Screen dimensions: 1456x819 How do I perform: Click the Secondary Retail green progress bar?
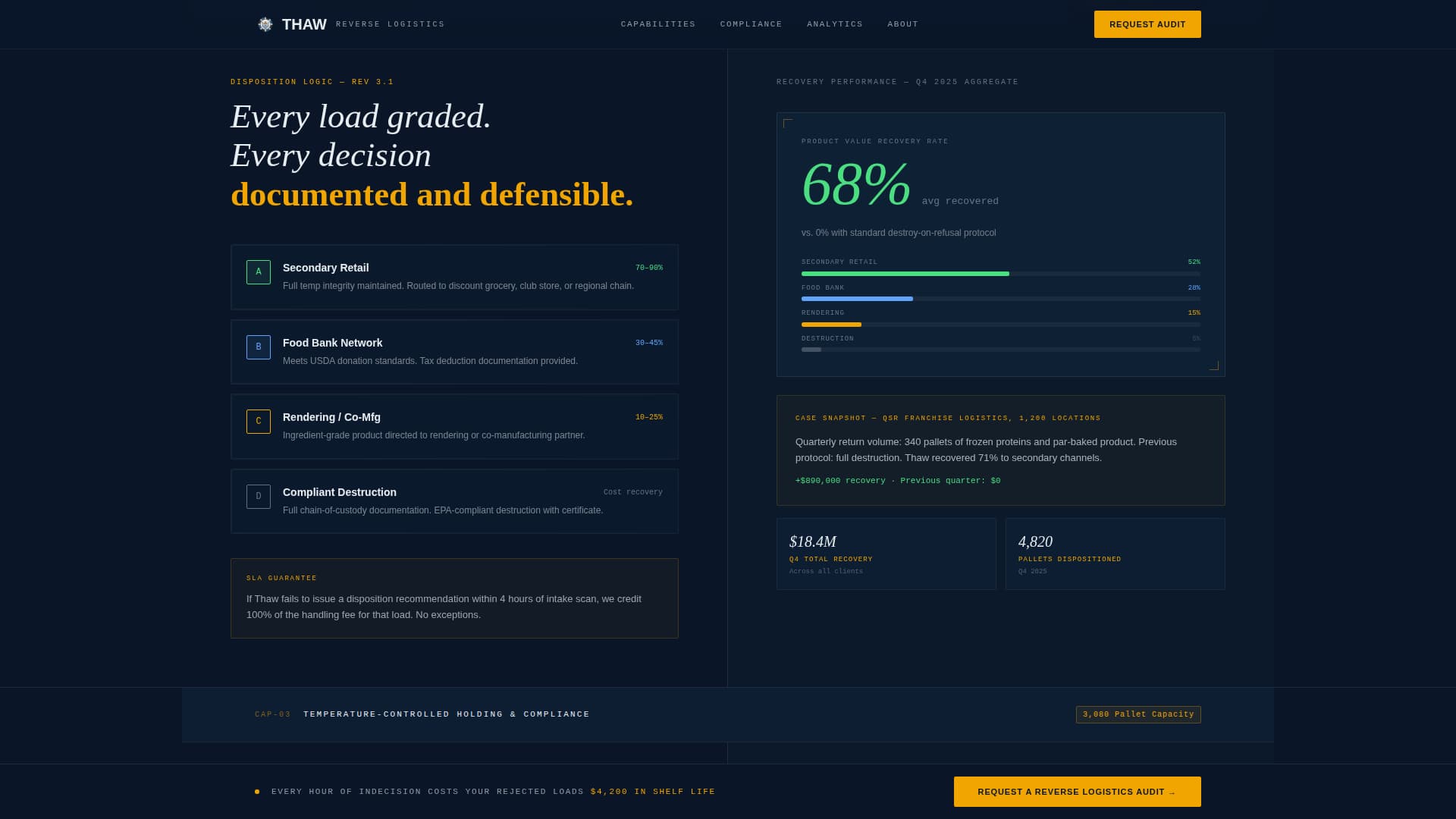[x=905, y=274]
